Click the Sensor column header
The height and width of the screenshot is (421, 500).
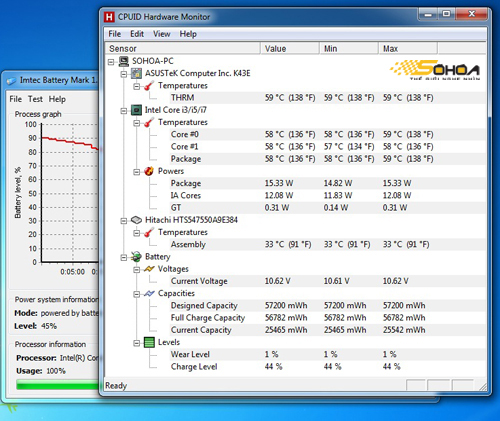(x=182, y=48)
